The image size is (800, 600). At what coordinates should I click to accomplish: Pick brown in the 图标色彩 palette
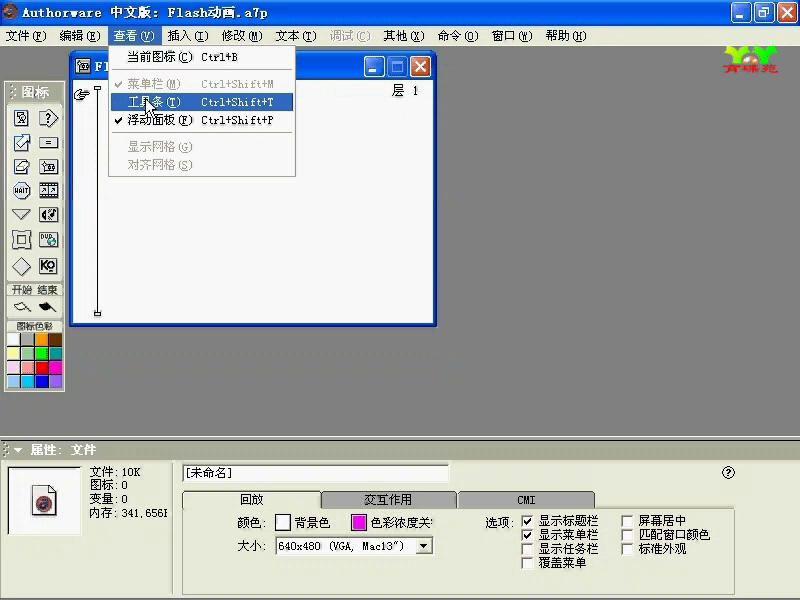[x=55, y=340]
